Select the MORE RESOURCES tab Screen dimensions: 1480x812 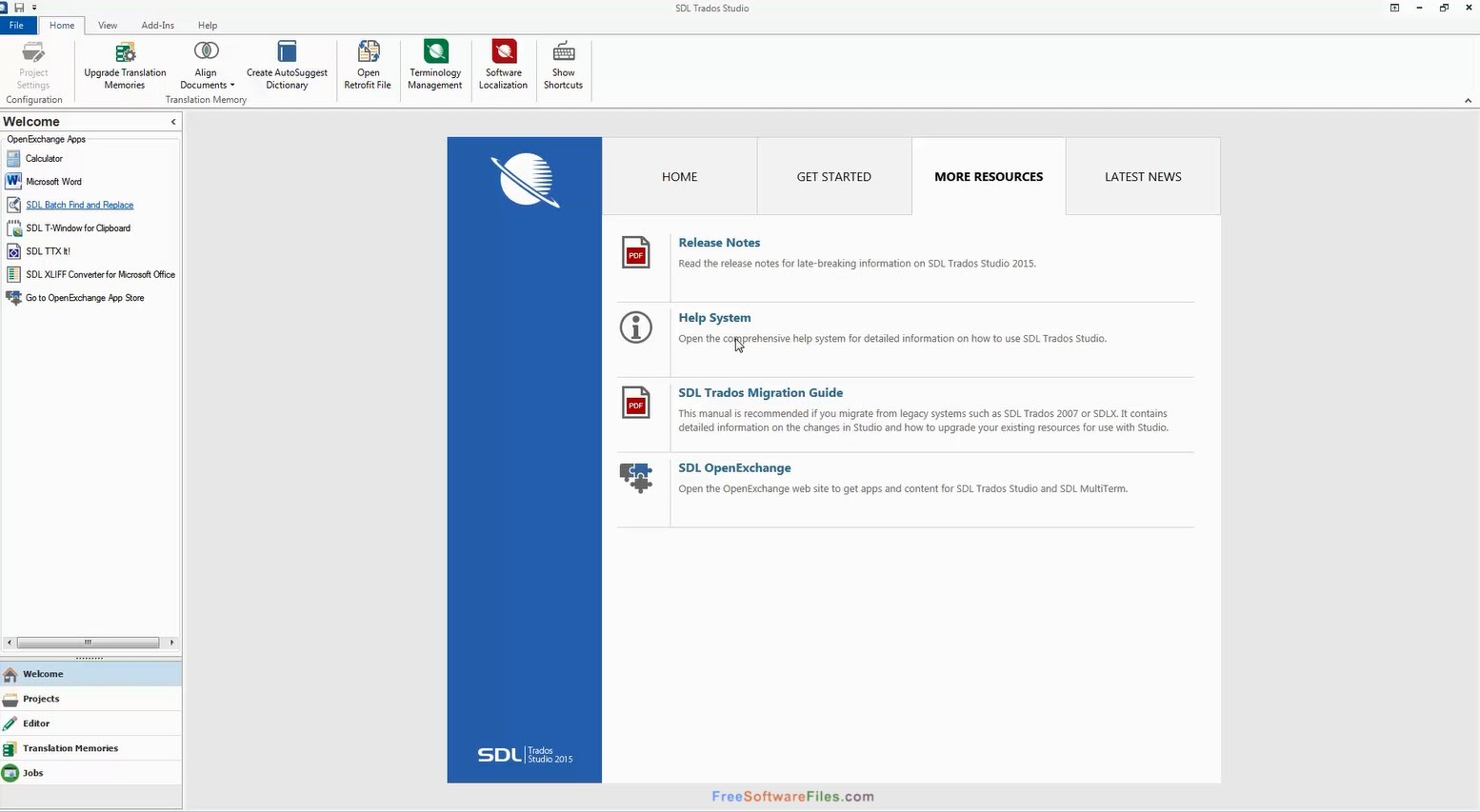[x=989, y=176]
